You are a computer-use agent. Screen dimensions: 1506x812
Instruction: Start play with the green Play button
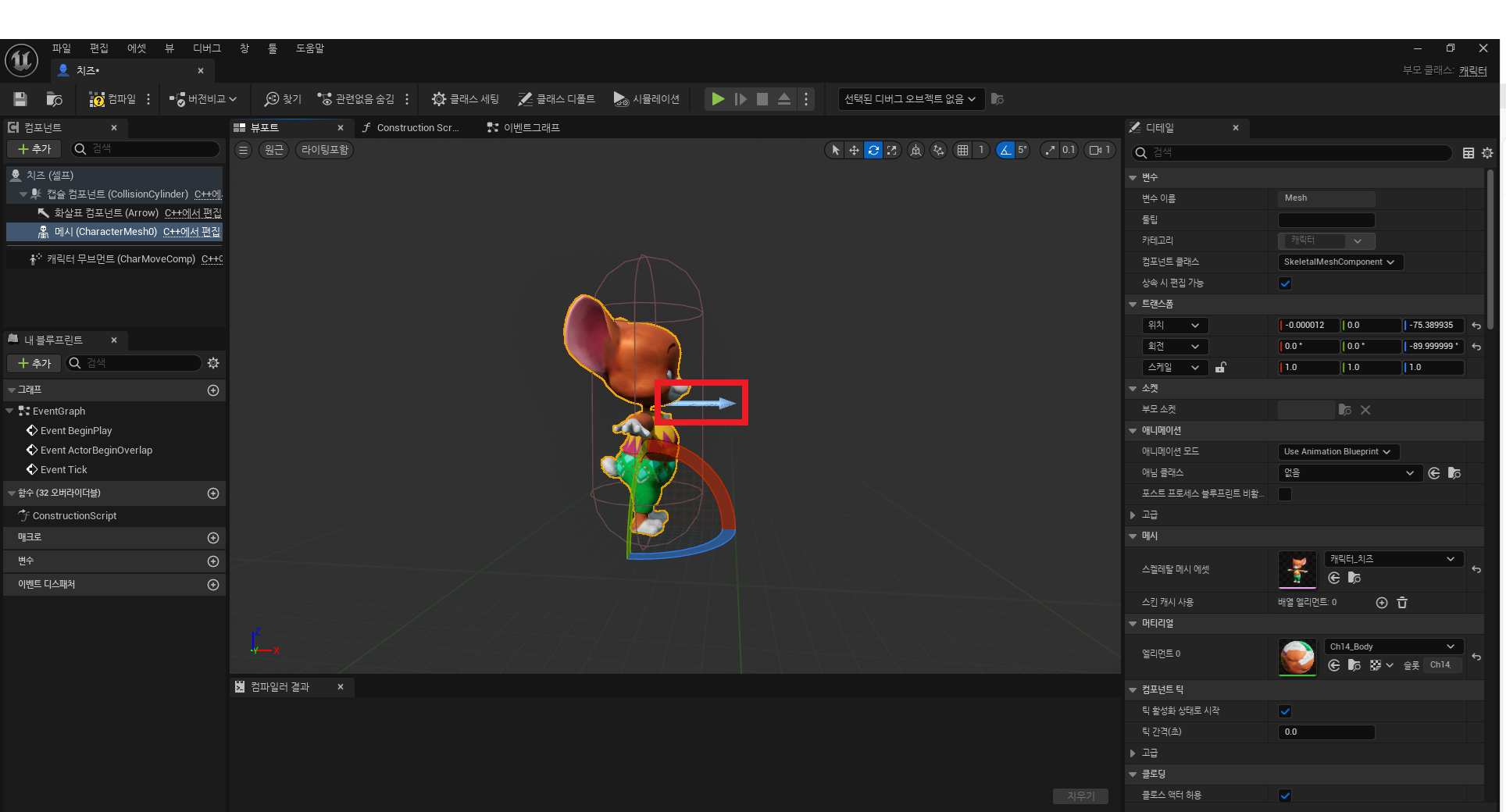[x=718, y=99]
